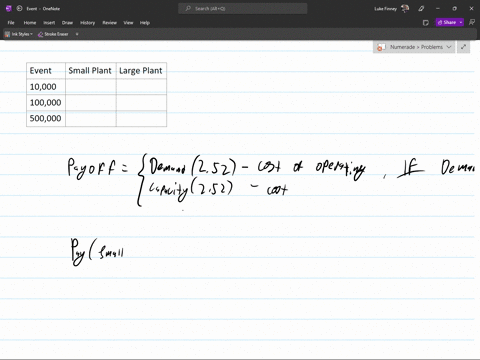Click the 500,000 table cell

coord(46,118)
